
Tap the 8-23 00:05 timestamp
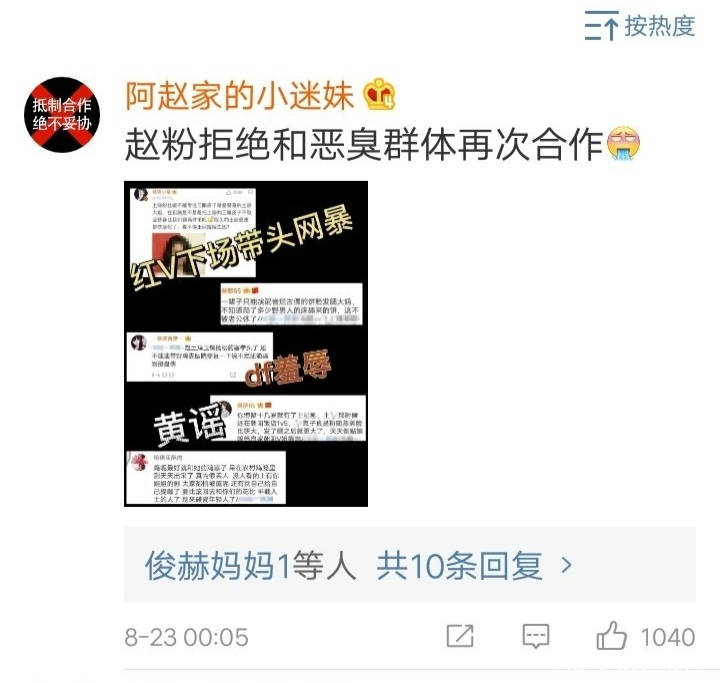click(186, 638)
